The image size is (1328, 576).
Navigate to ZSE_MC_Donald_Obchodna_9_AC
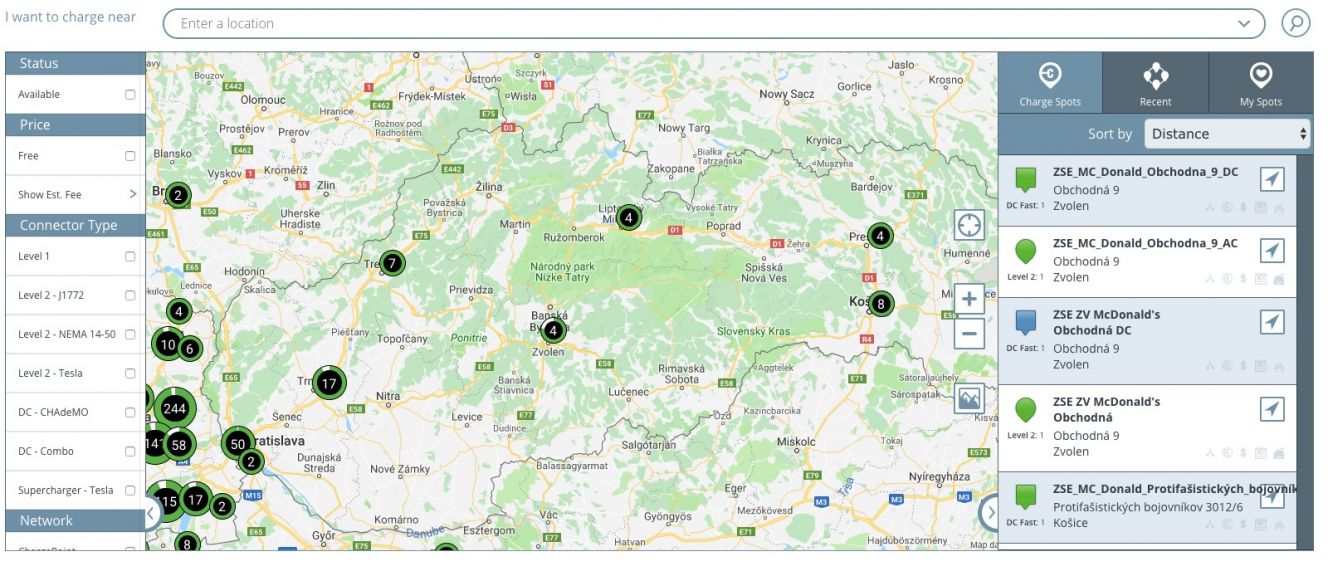pos(1271,250)
